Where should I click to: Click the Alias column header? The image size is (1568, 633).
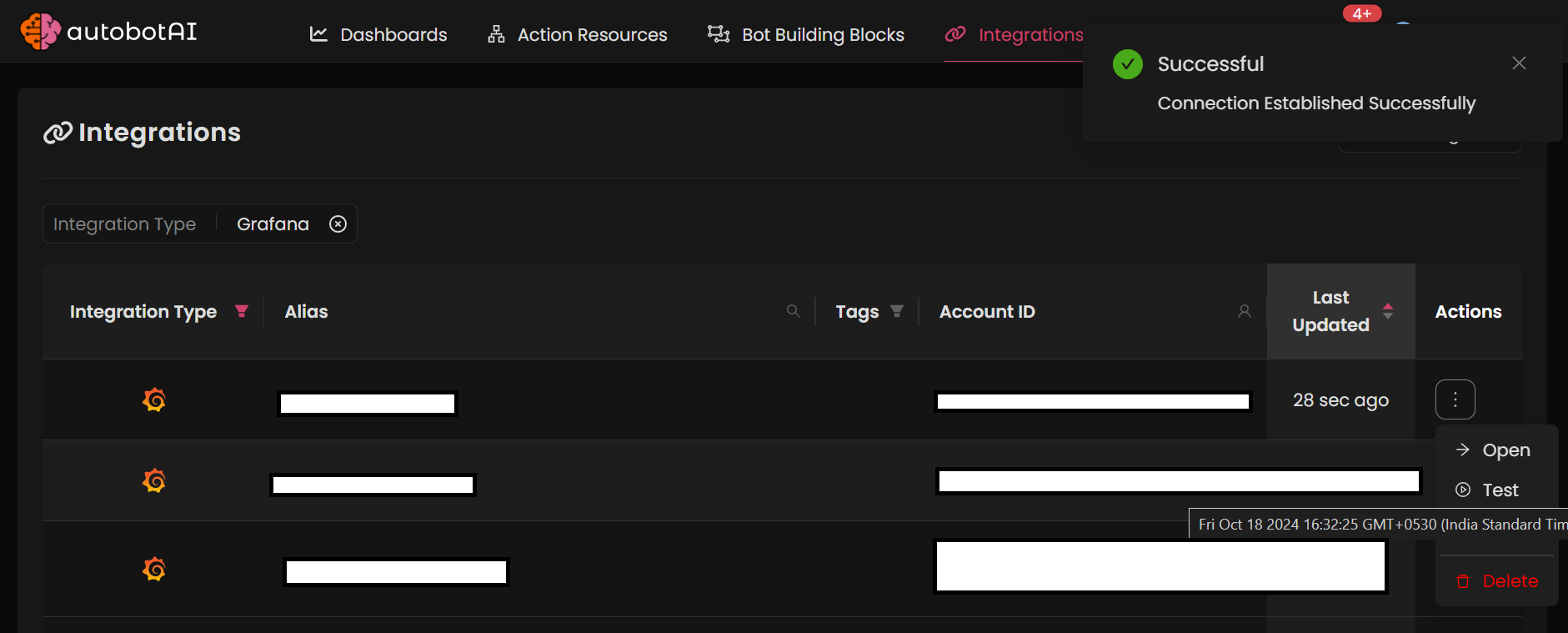tap(306, 311)
